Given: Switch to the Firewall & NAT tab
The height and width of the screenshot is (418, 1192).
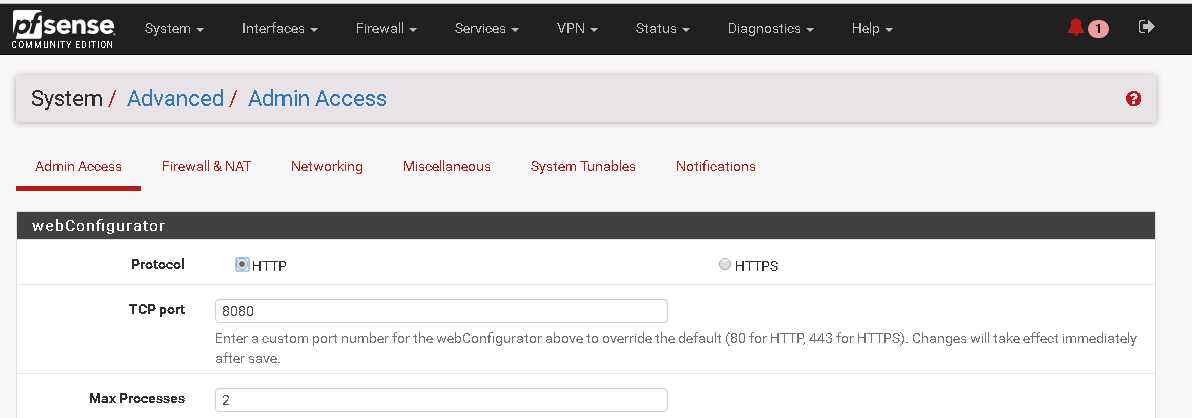Looking at the screenshot, I should [x=206, y=166].
